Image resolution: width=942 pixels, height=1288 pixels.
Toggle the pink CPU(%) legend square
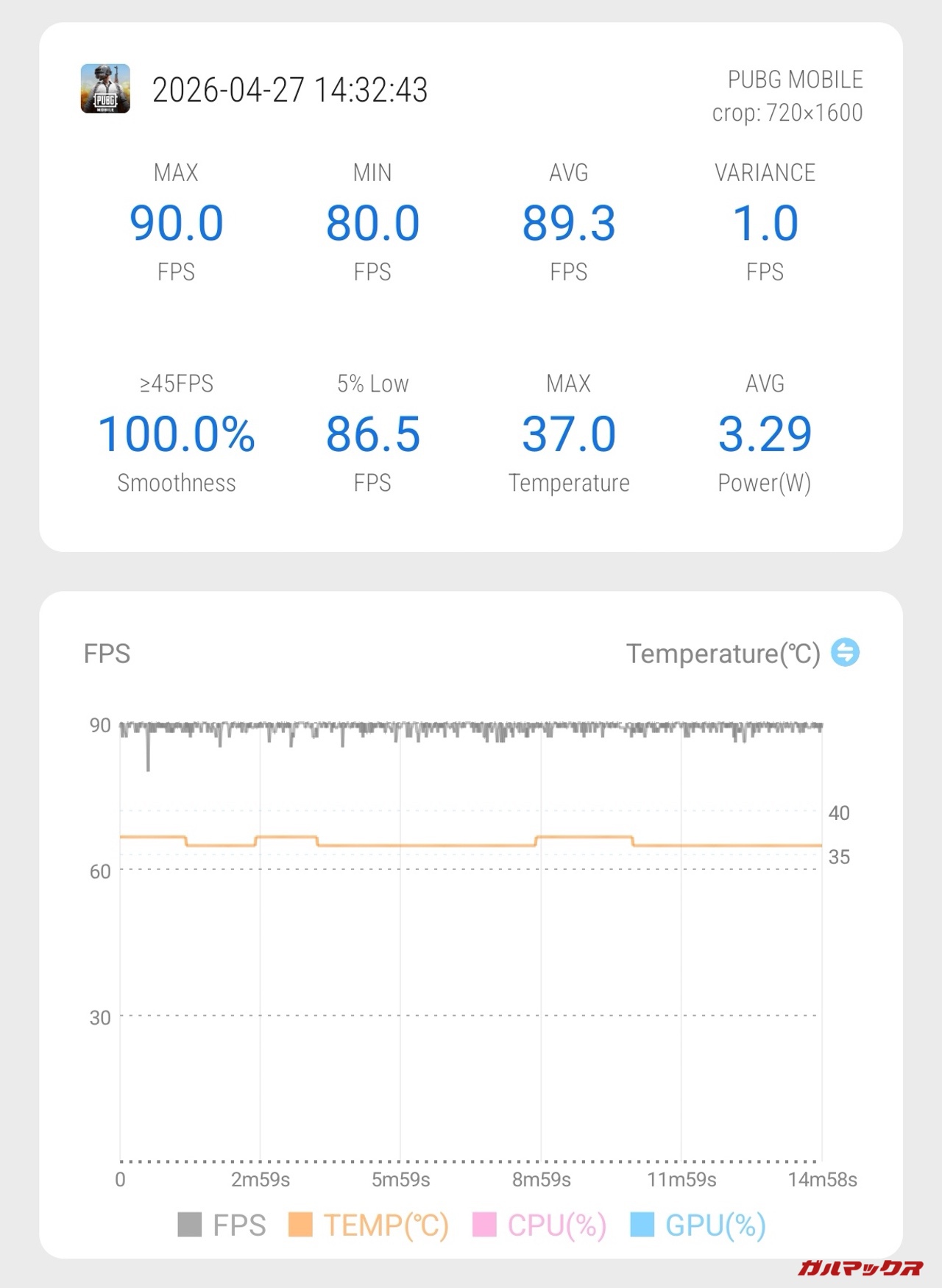point(484,1225)
